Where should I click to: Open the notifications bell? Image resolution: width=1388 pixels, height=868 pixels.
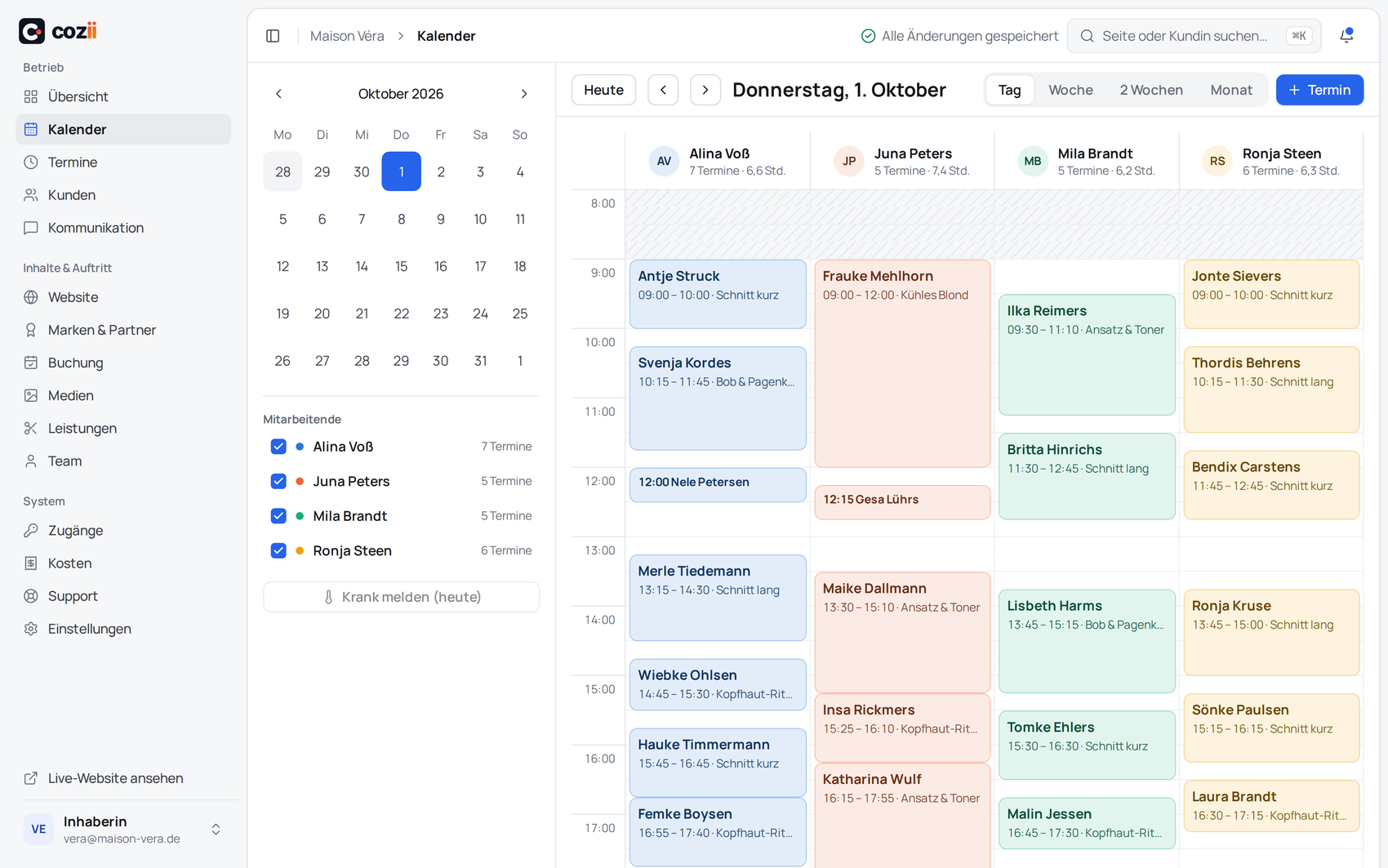(1346, 36)
